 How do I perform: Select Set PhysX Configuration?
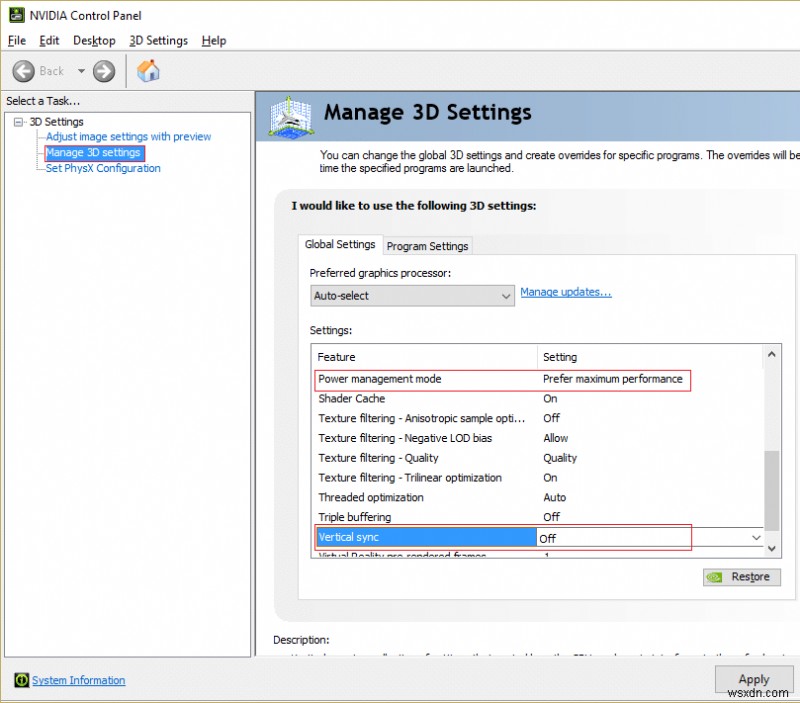pyautogui.click(x=103, y=168)
